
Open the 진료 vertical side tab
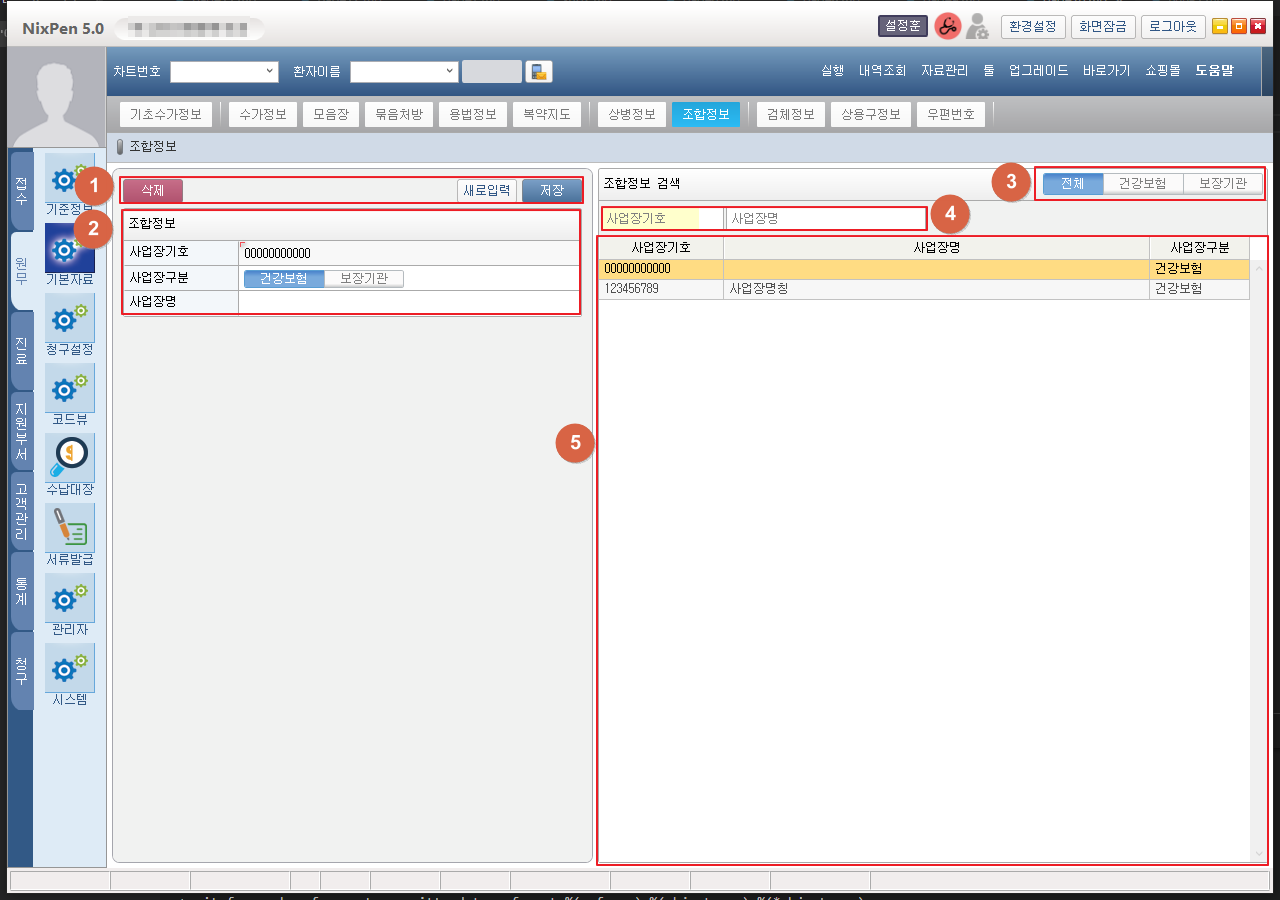(21, 350)
